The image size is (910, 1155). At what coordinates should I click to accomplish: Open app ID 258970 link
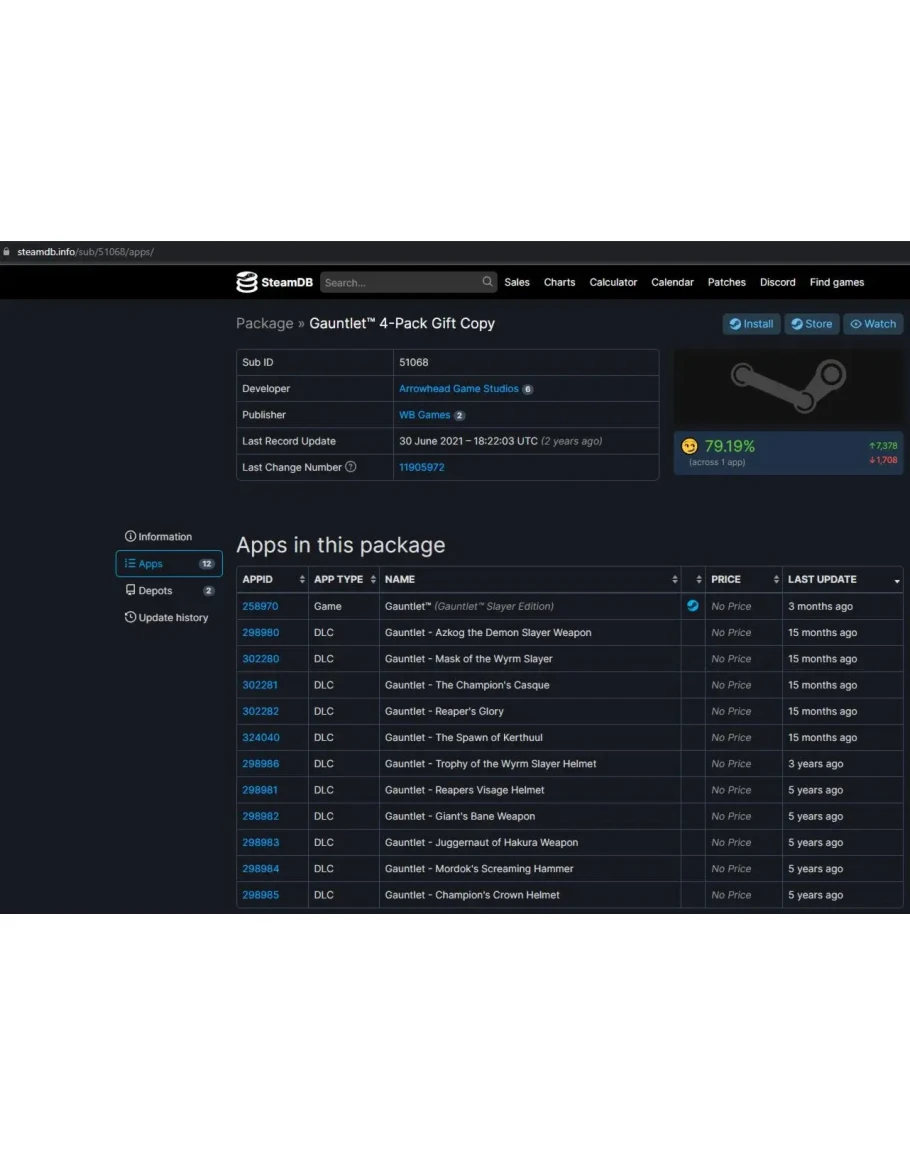click(260, 607)
